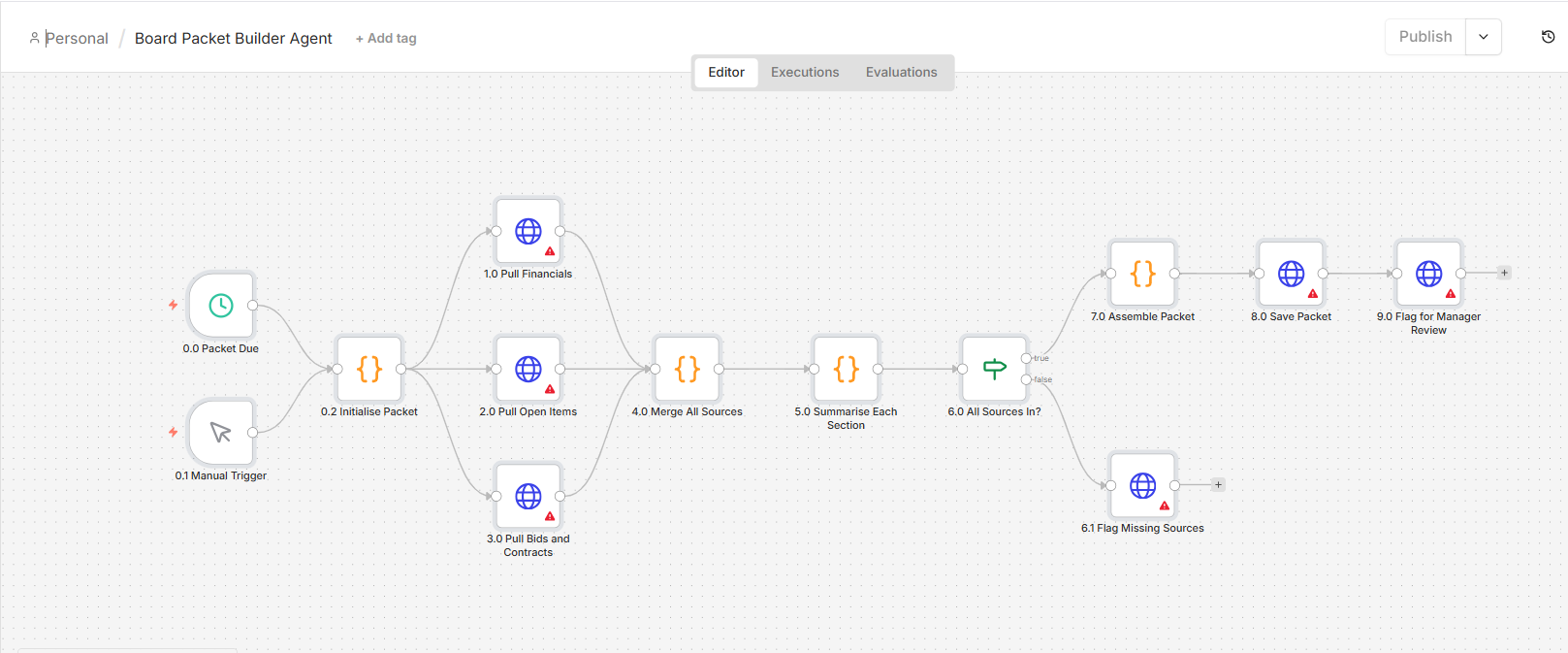Screen dimensions: 1568x653
Task: Click the warning icon on 3.0 Pull Bids and Contracts
Action: [x=550, y=516]
